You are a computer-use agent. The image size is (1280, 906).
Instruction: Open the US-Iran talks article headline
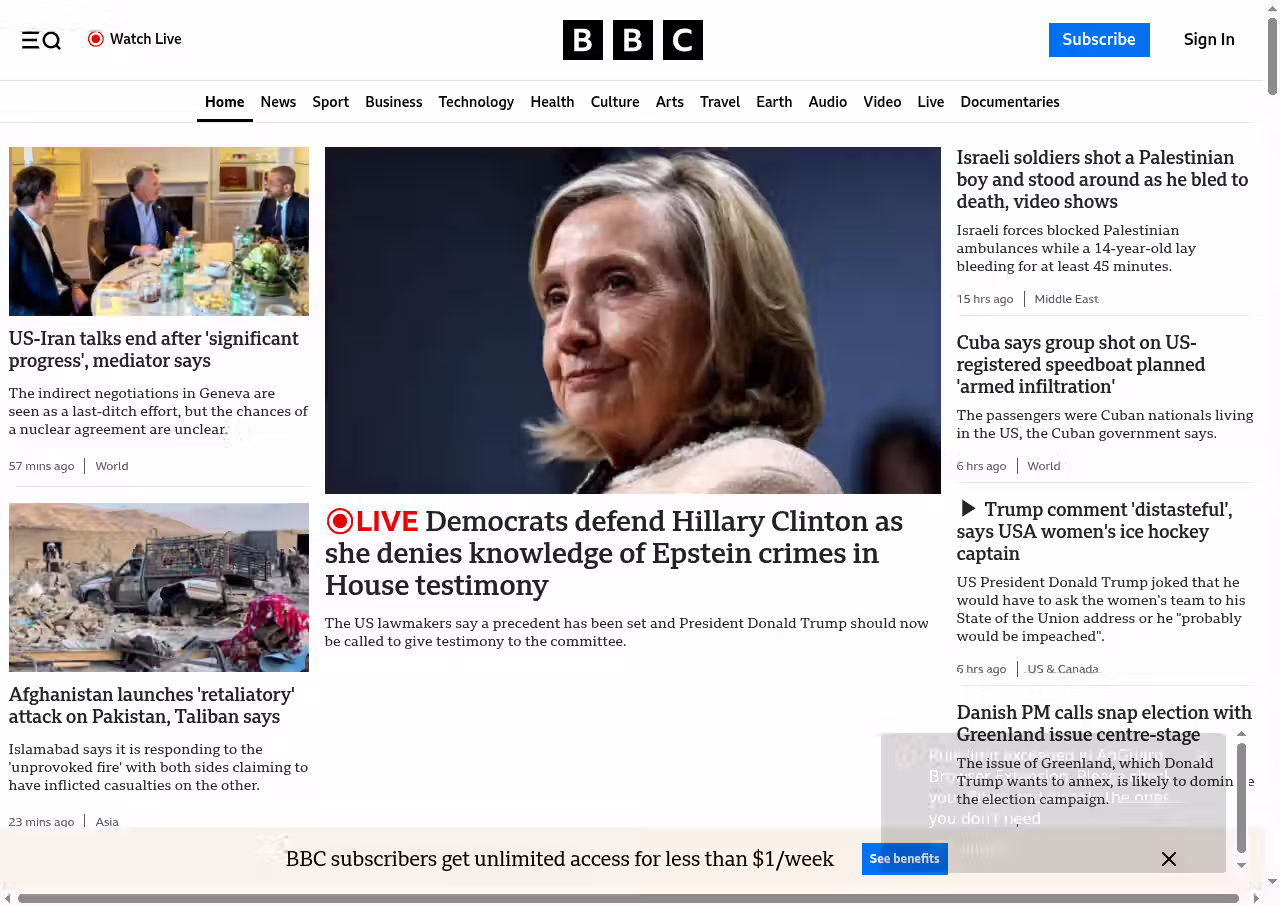(154, 349)
